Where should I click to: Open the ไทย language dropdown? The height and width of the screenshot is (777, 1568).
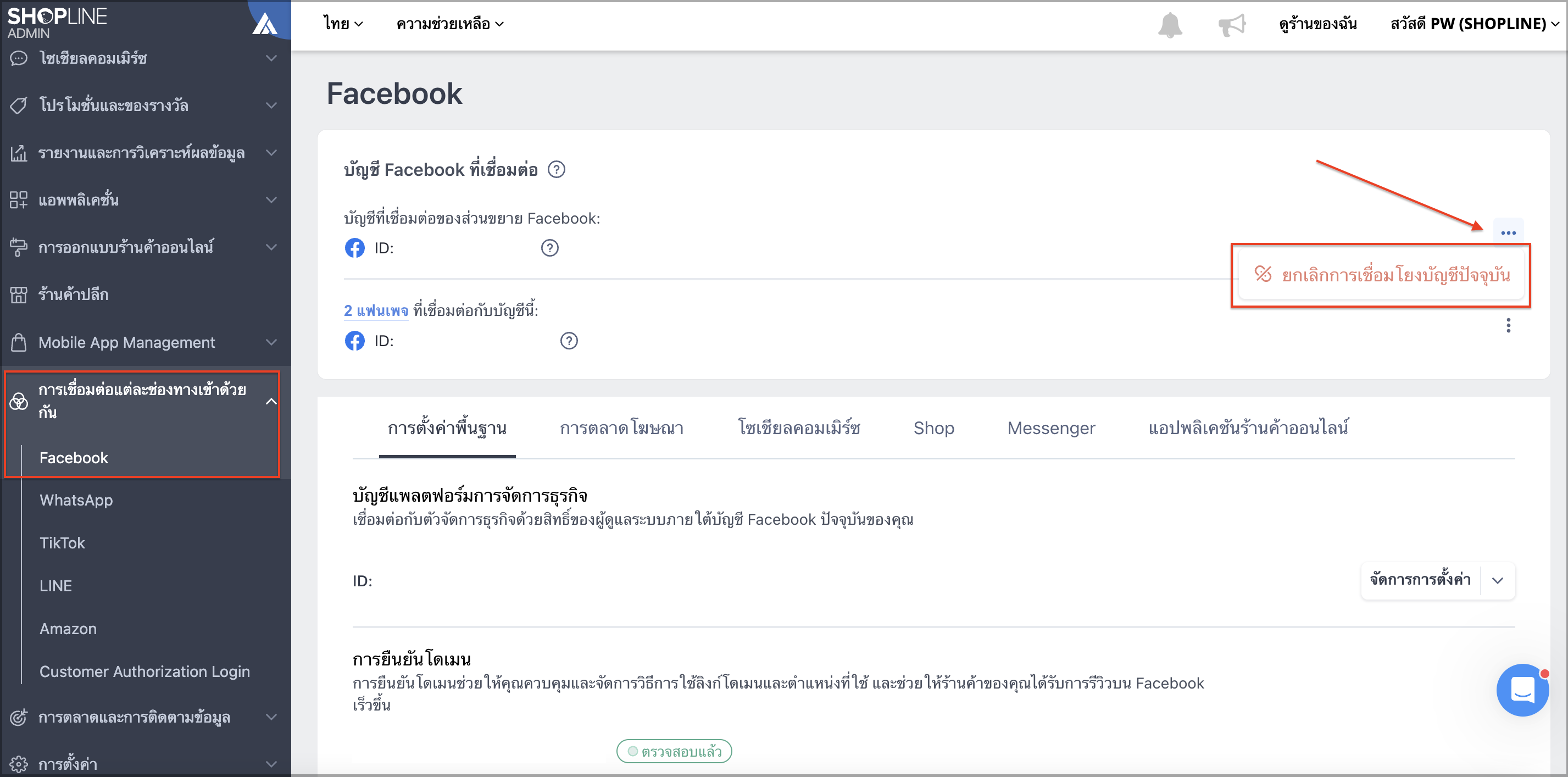(x=343, y=24)
